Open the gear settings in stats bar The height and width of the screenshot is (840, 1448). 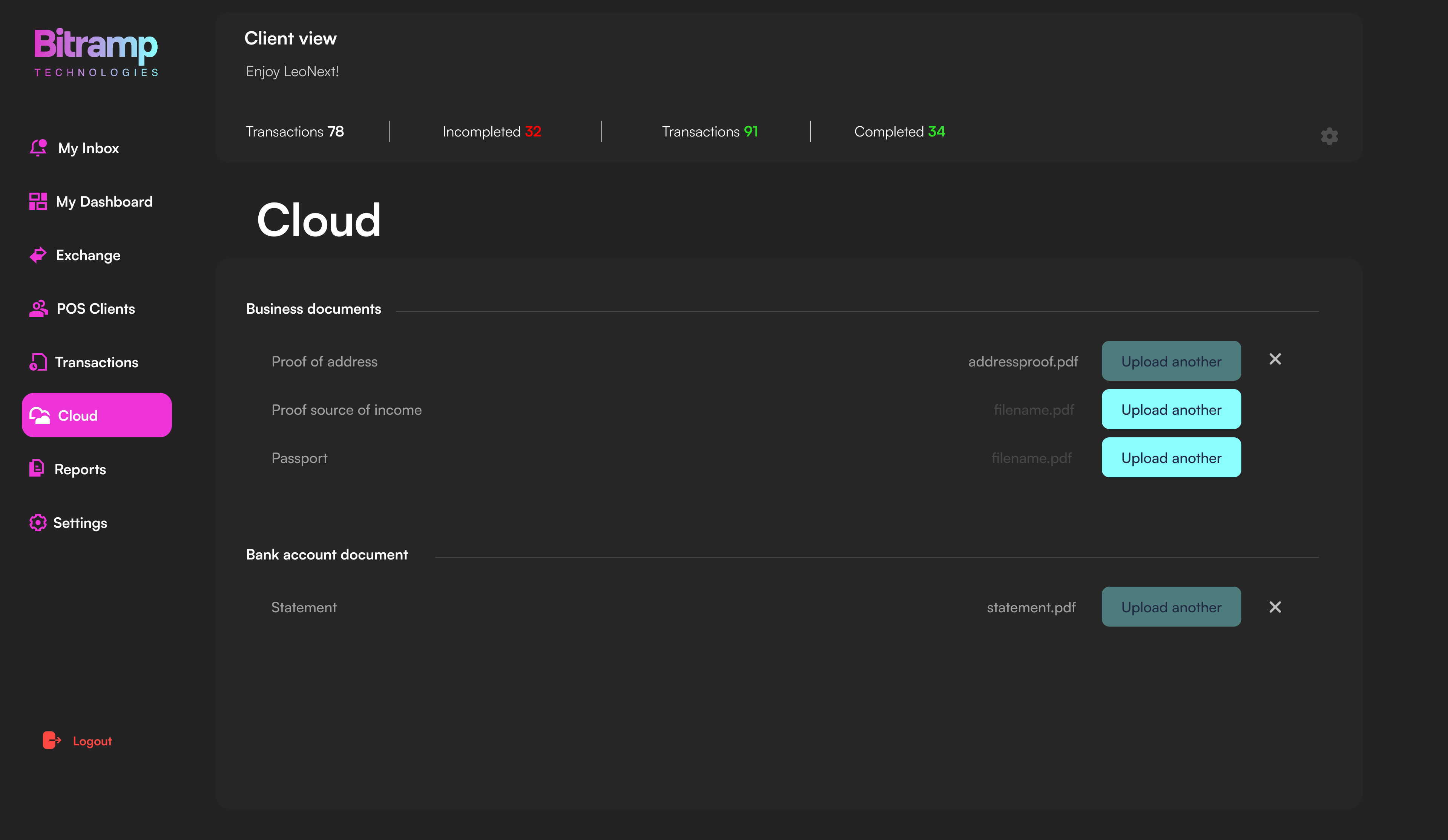point(1329,136)
